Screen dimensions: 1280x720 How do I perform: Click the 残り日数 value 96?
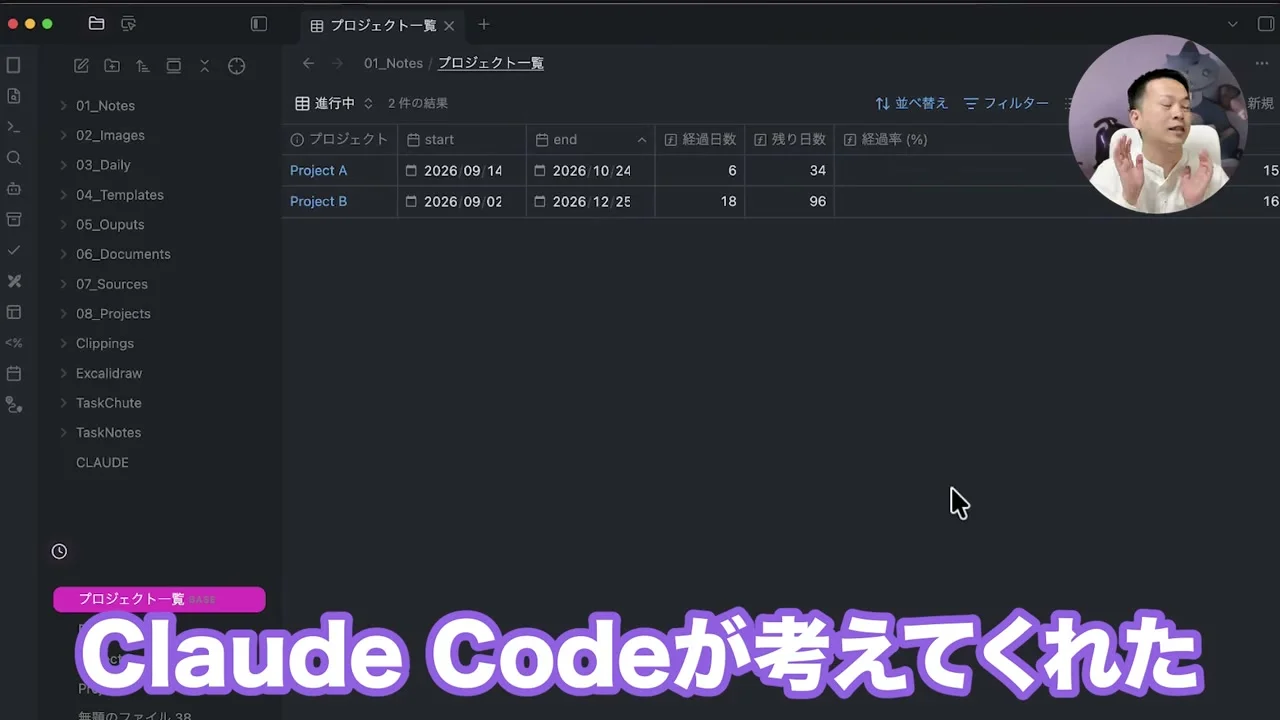817,201
